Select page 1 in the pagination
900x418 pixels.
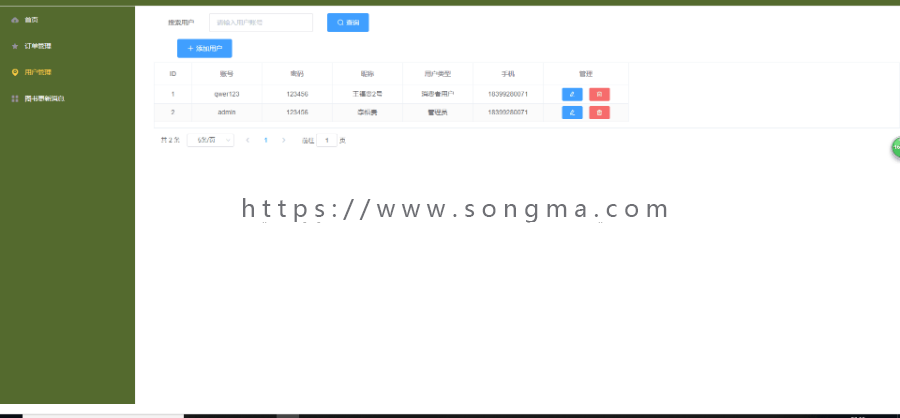point(265,140)
